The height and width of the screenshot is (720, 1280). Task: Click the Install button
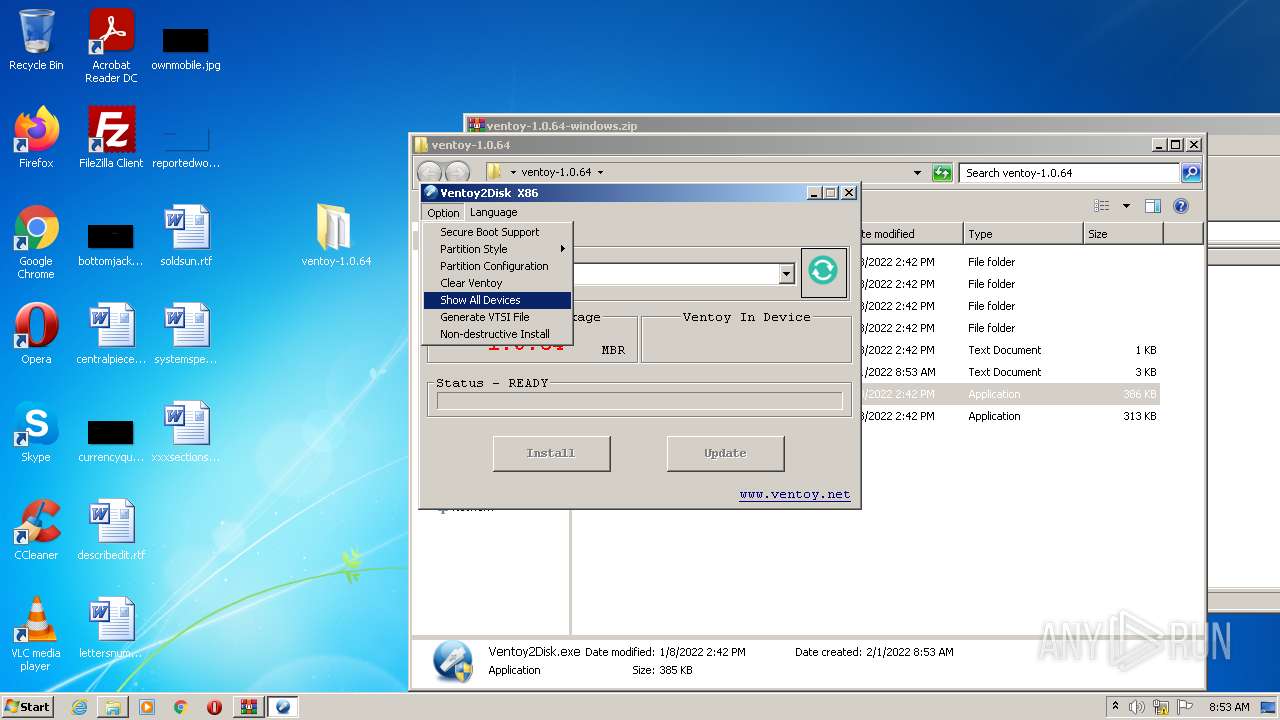(551, 453)
